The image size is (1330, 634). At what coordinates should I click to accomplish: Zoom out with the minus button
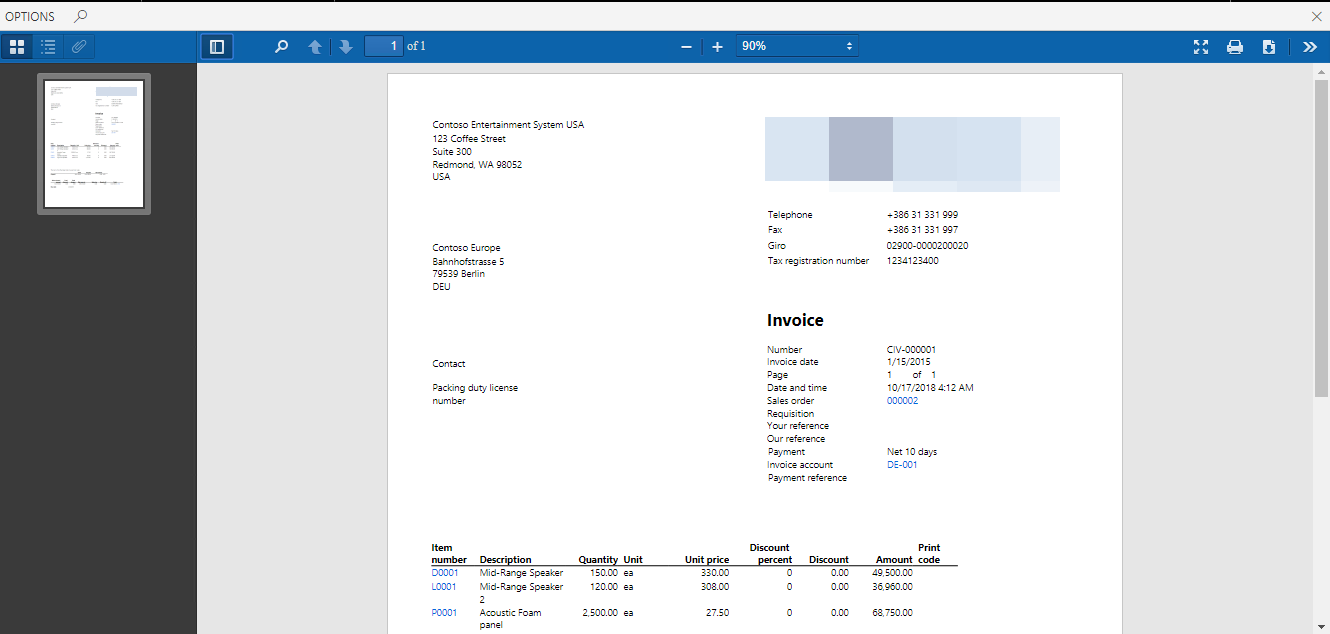click(x=686, y=46)
